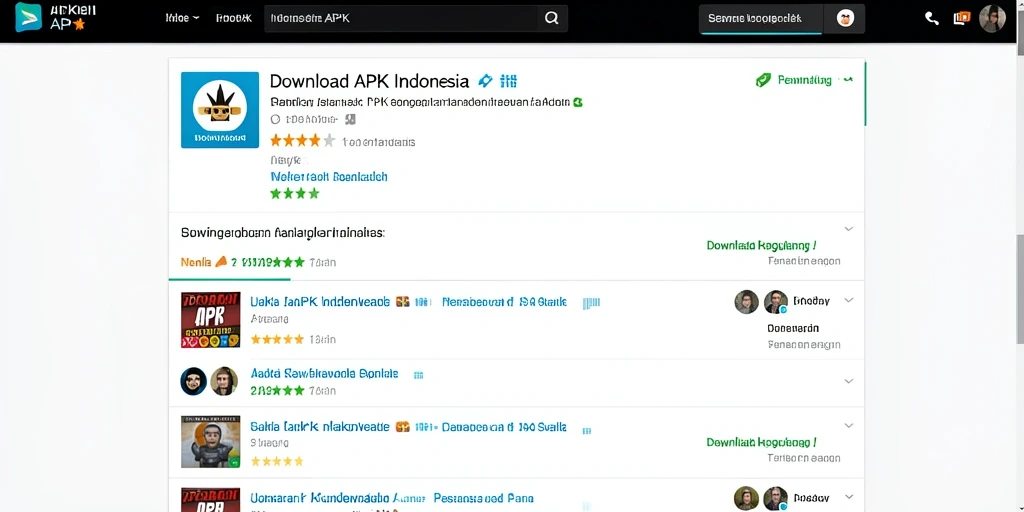The height and width of the screenshot is (512, 1024).
Task: Select the orange 'Nonia' tab
Action: tap(196, 262)
